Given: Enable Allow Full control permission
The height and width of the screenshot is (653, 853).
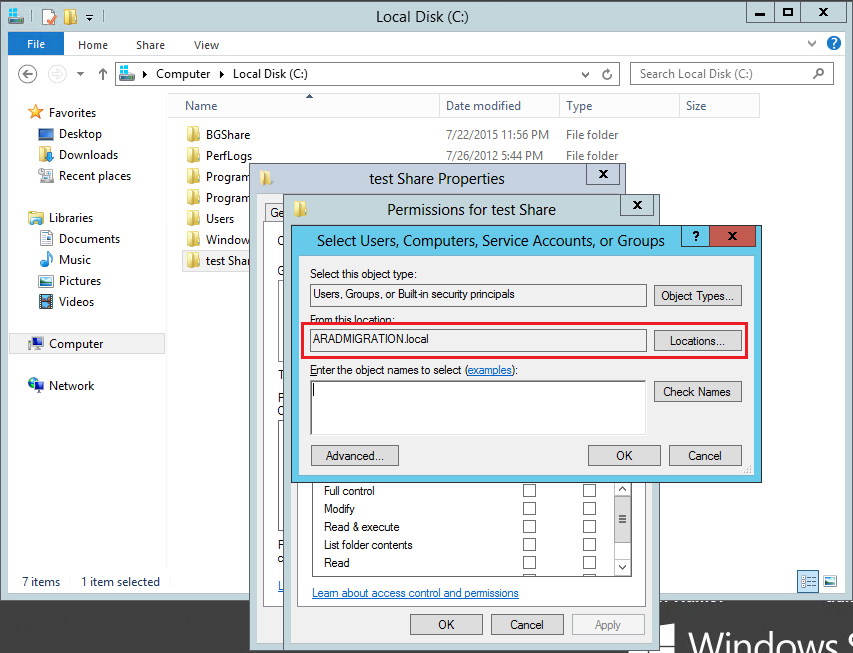Looking at the screenshot, I should click(529, 490).
